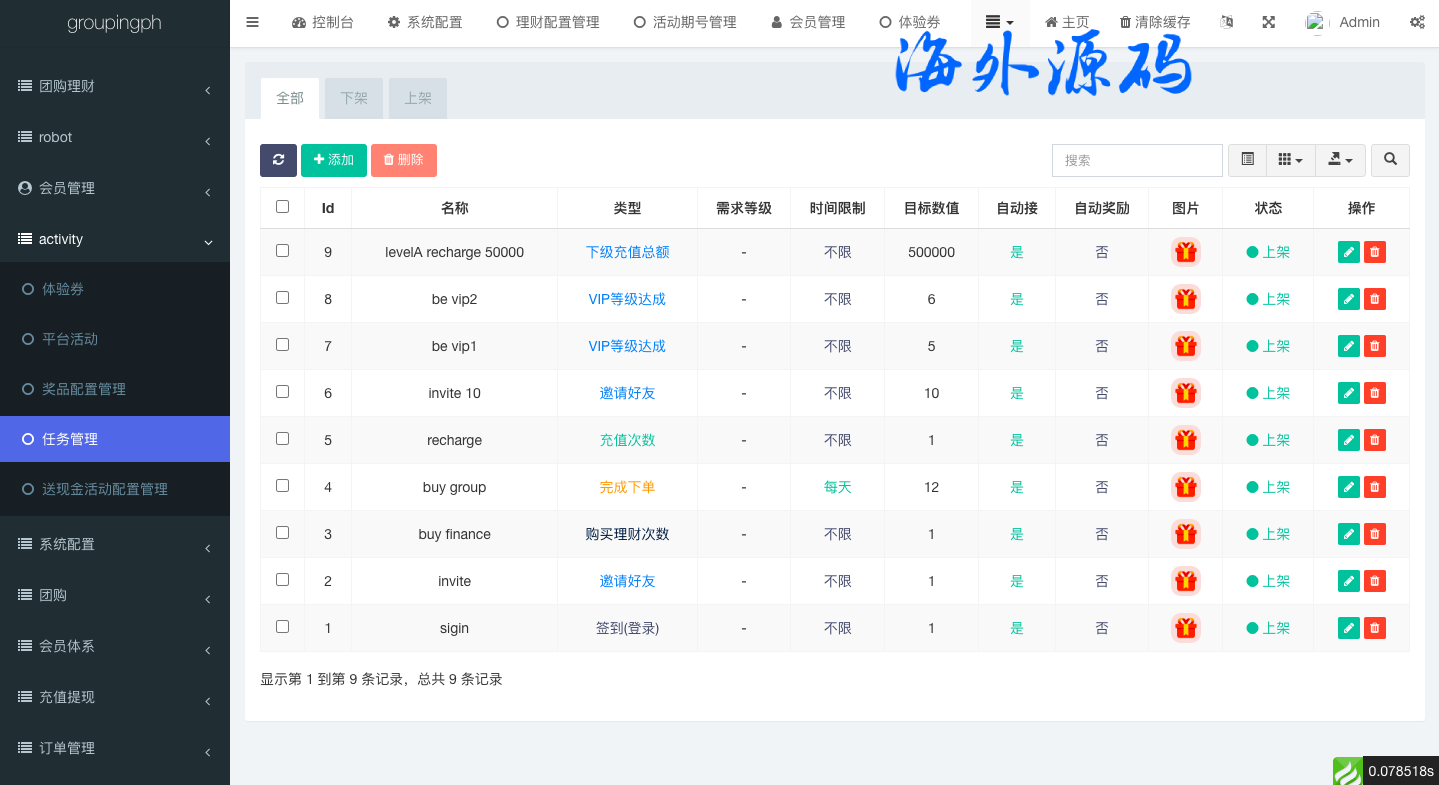Check the select-all checkbox in table header
This screenshot has height=785, width=1439.
click(282, 207)
